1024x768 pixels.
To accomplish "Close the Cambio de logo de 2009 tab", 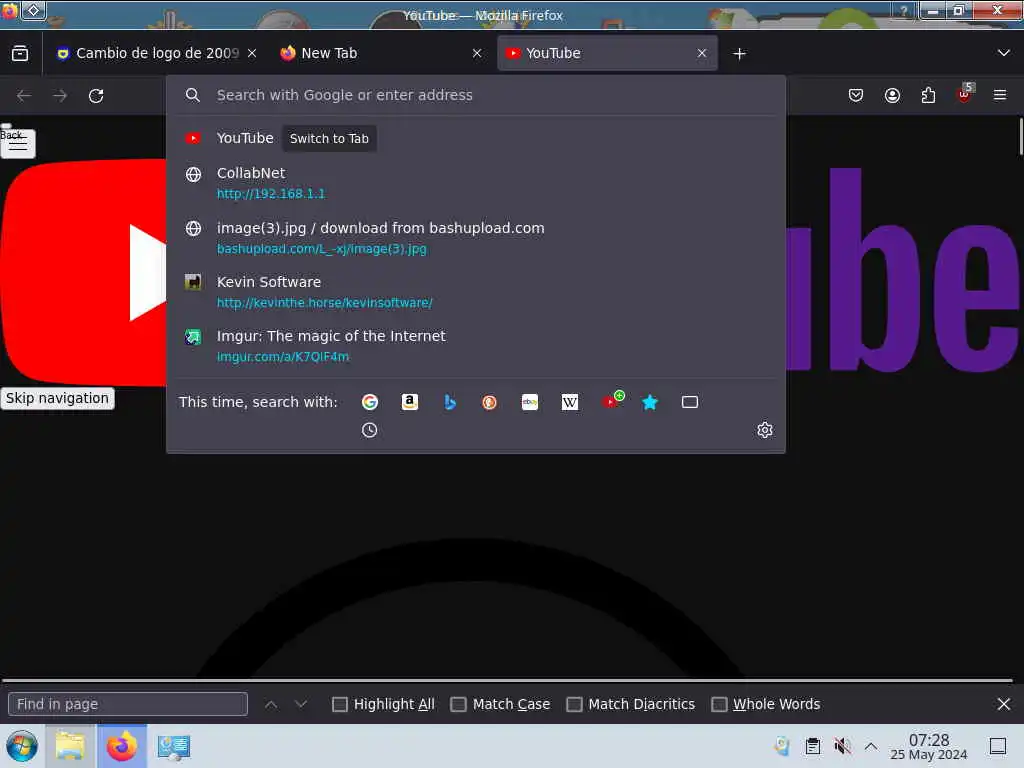I will 252,53.
